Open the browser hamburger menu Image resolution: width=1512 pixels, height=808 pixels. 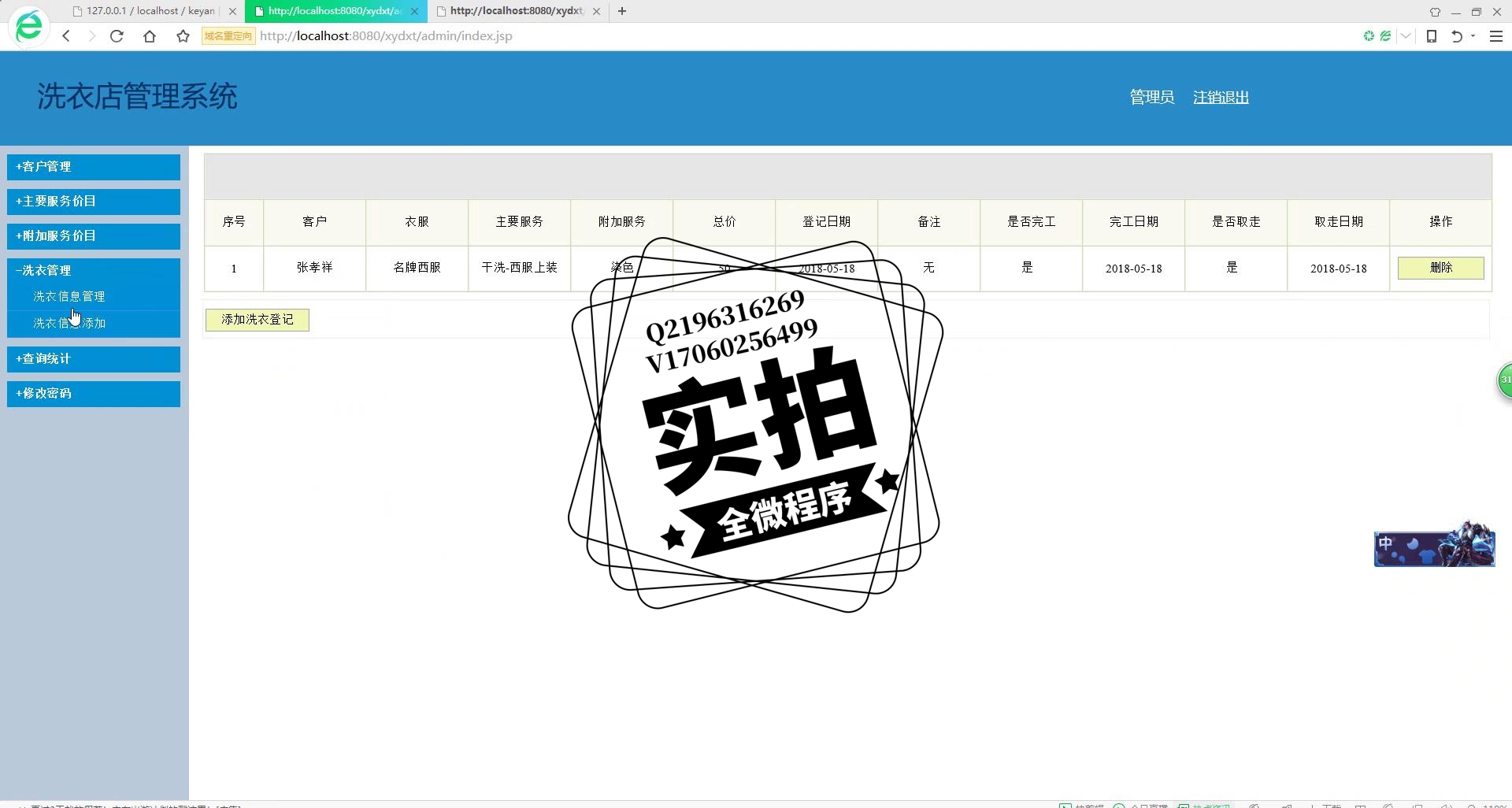[x=1496, y=36]
